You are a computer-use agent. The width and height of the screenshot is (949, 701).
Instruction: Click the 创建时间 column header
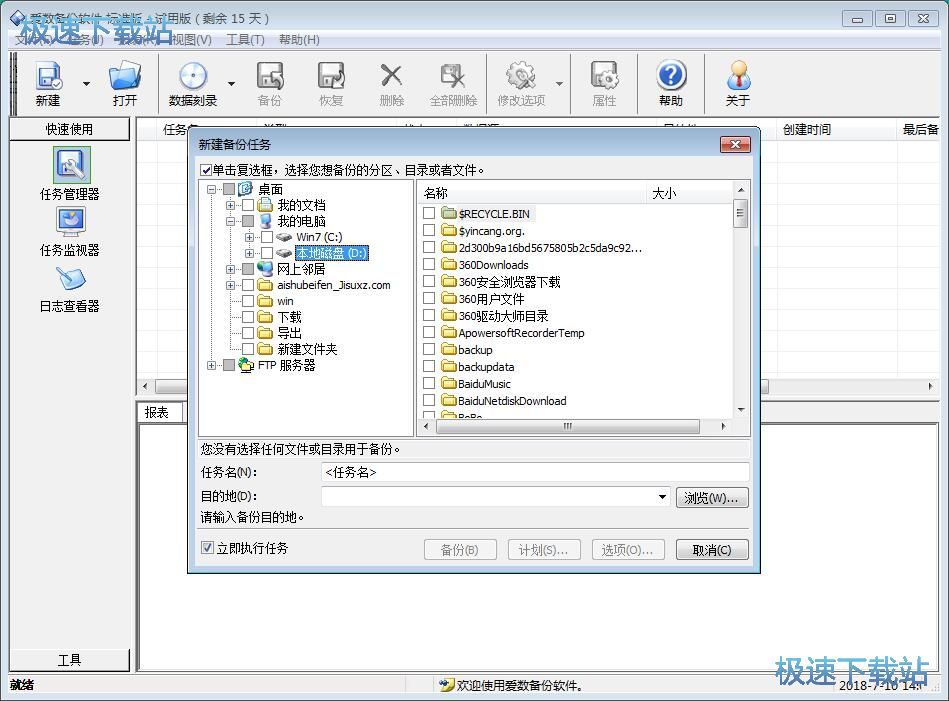coord(835,129)
